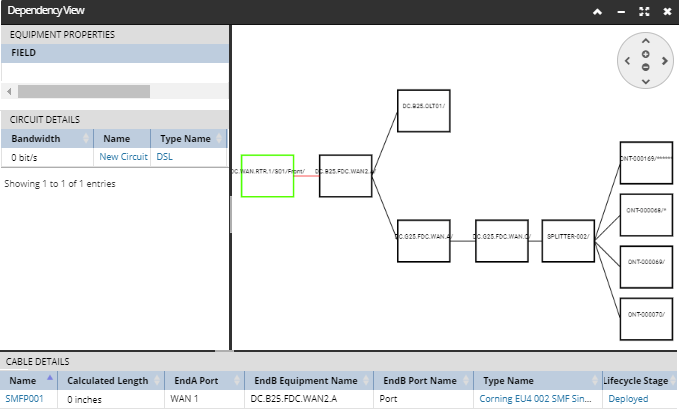679x409 pixels.
Task: Sort cable table by Lifecycle Stage
Action: tap(640, 380)
